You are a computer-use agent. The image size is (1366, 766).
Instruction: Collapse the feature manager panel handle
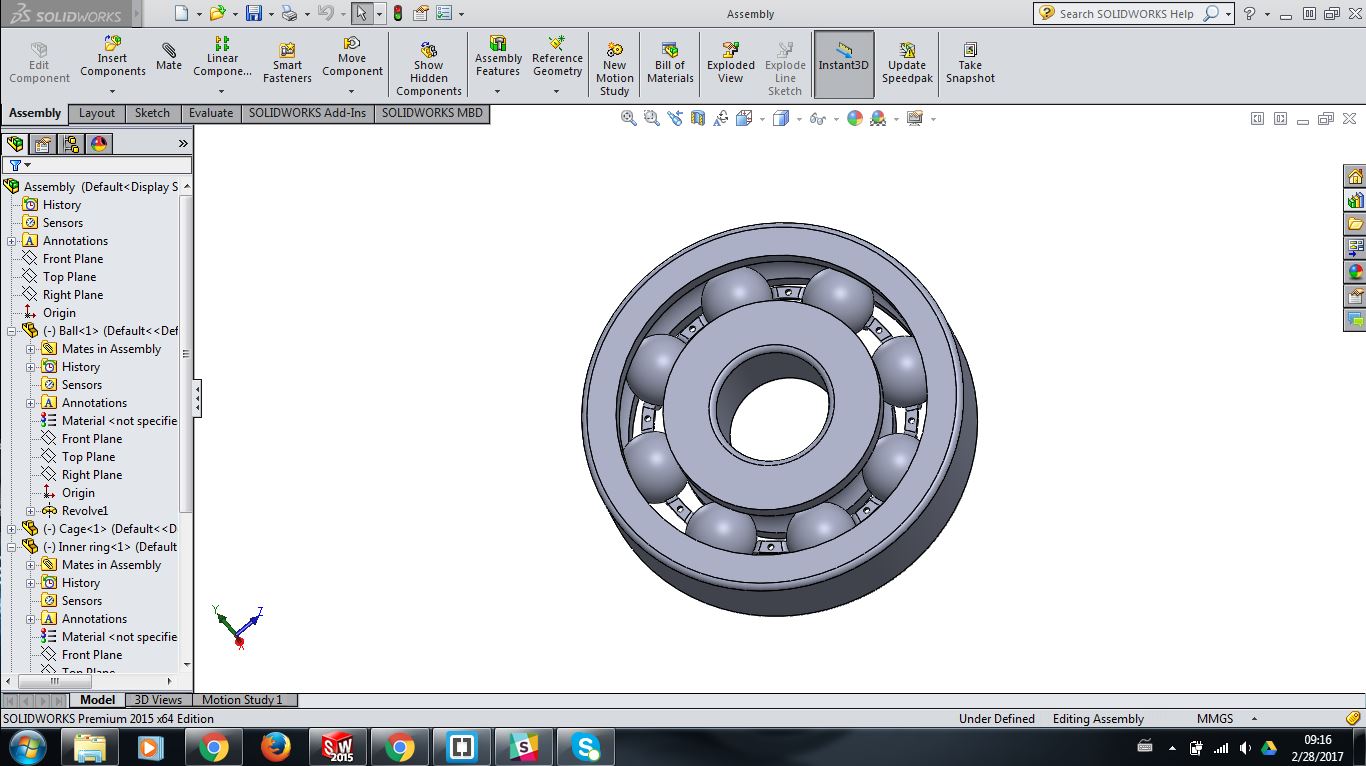pos(197,398)
